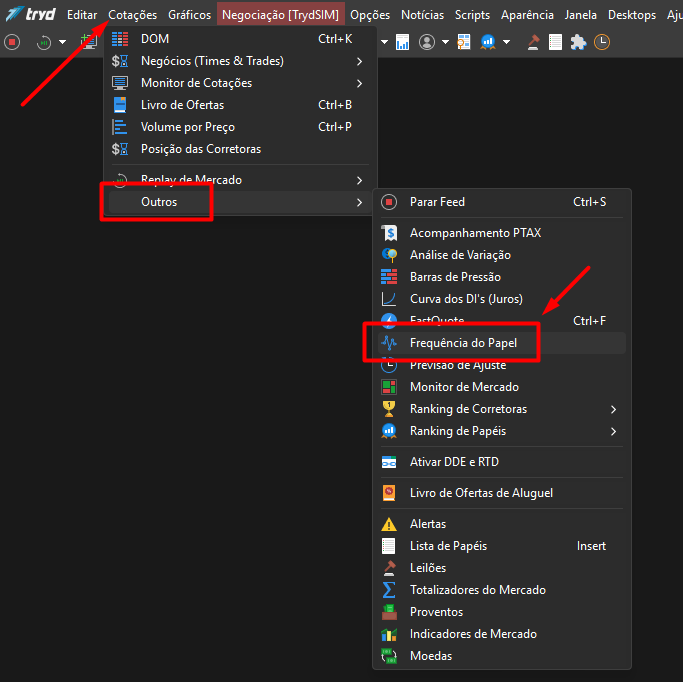Expand the Ranking de Corretoras chevron
683x682 pixels.
click(613, 409)
